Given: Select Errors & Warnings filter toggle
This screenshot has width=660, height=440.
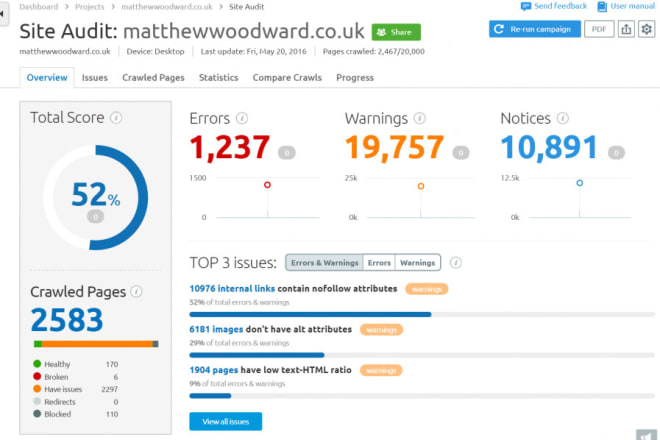Looking at the screenshot, I should click(325, 263).
